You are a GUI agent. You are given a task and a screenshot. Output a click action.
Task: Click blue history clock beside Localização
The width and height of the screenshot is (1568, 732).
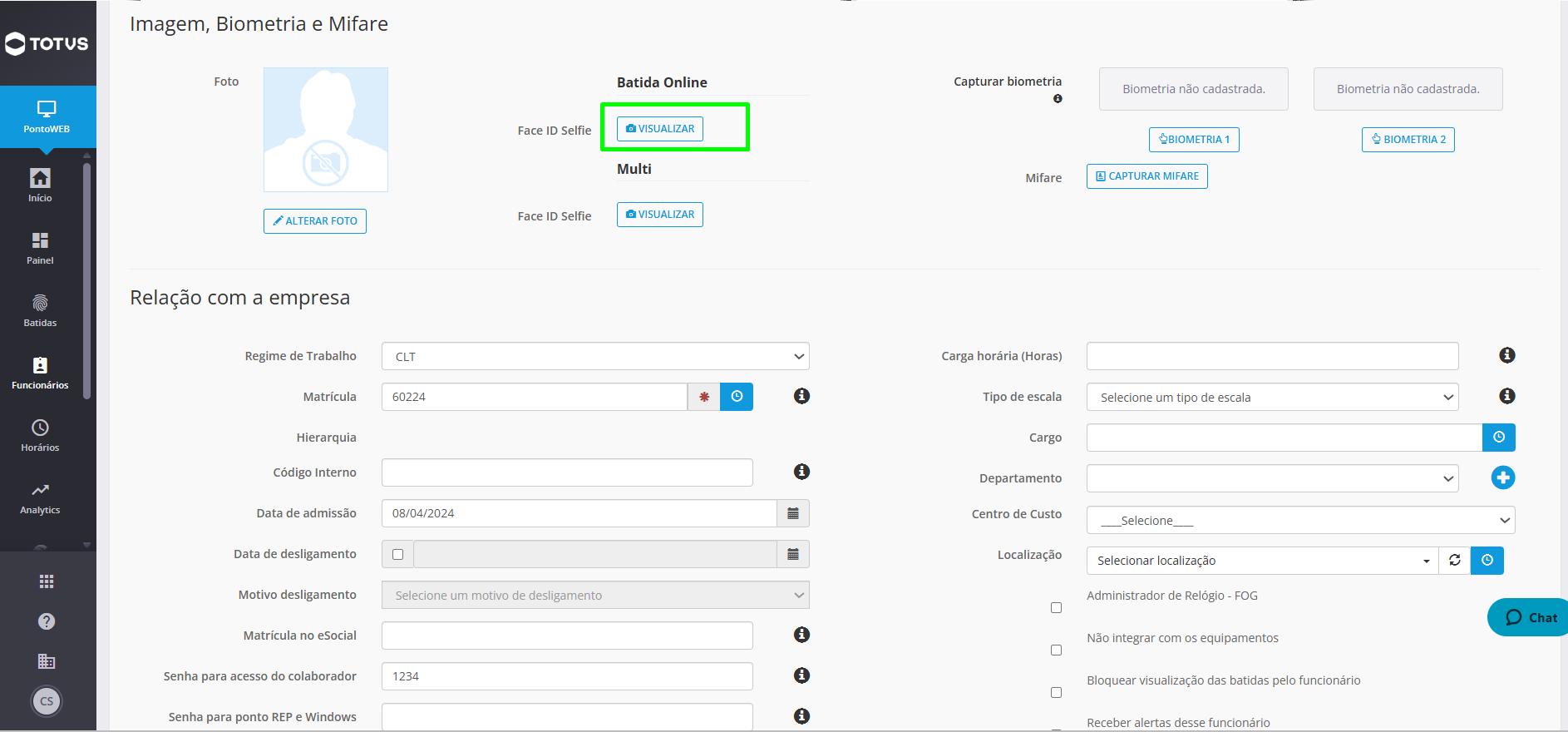1487,561
